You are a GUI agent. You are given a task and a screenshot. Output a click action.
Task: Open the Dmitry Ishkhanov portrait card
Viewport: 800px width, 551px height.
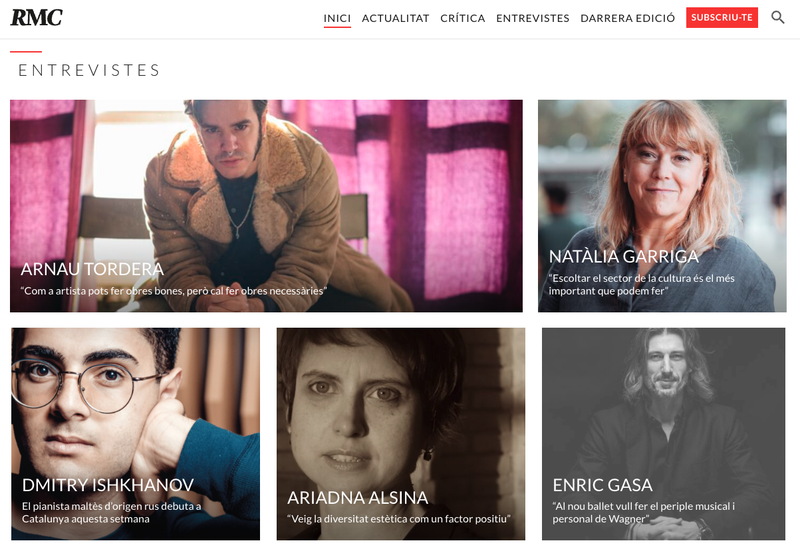[x=136, y=434]
